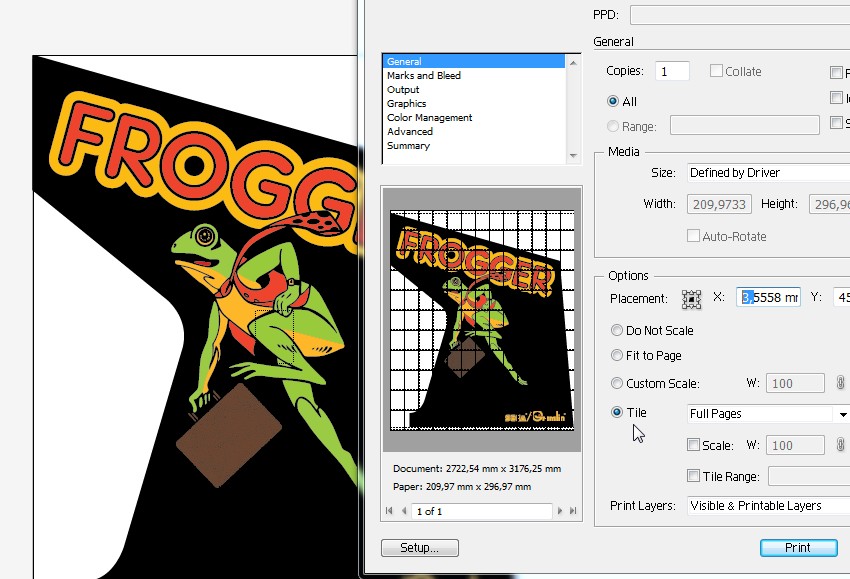Click the brown suitcase on the canvas artwork

point(229,435)
